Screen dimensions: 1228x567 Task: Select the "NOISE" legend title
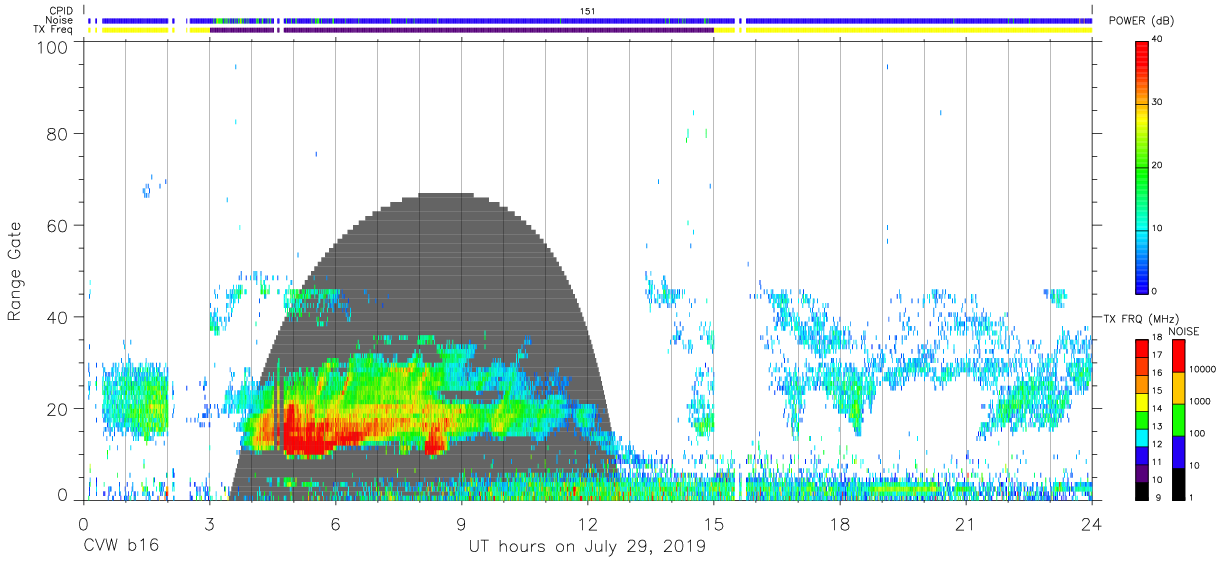pos(1183,331)
